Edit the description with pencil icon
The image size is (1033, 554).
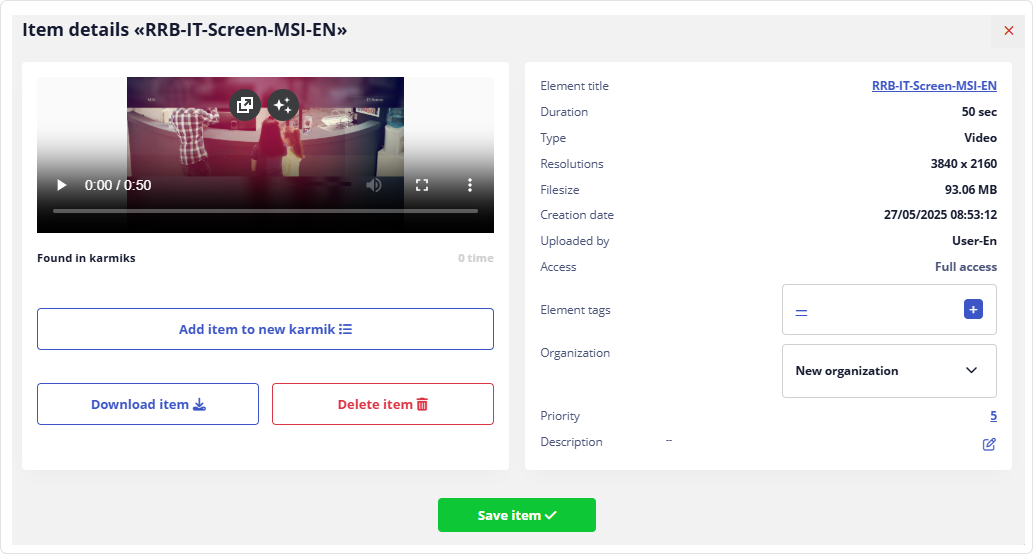(989, 444)
